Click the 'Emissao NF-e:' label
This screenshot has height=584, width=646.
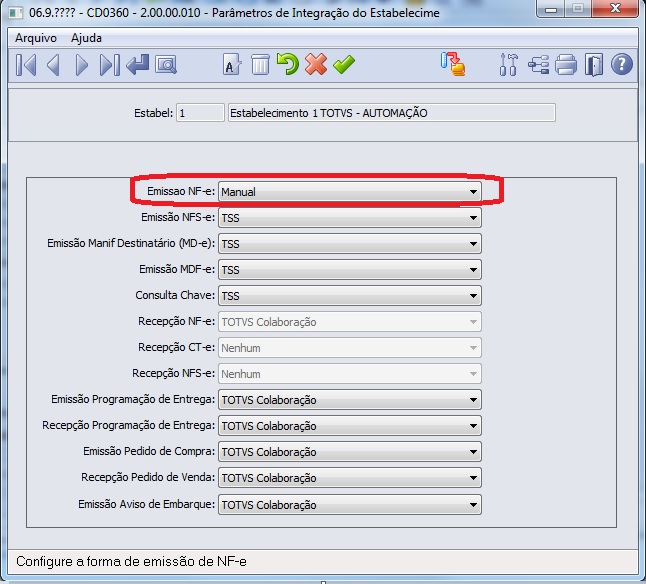pos(181,191)
